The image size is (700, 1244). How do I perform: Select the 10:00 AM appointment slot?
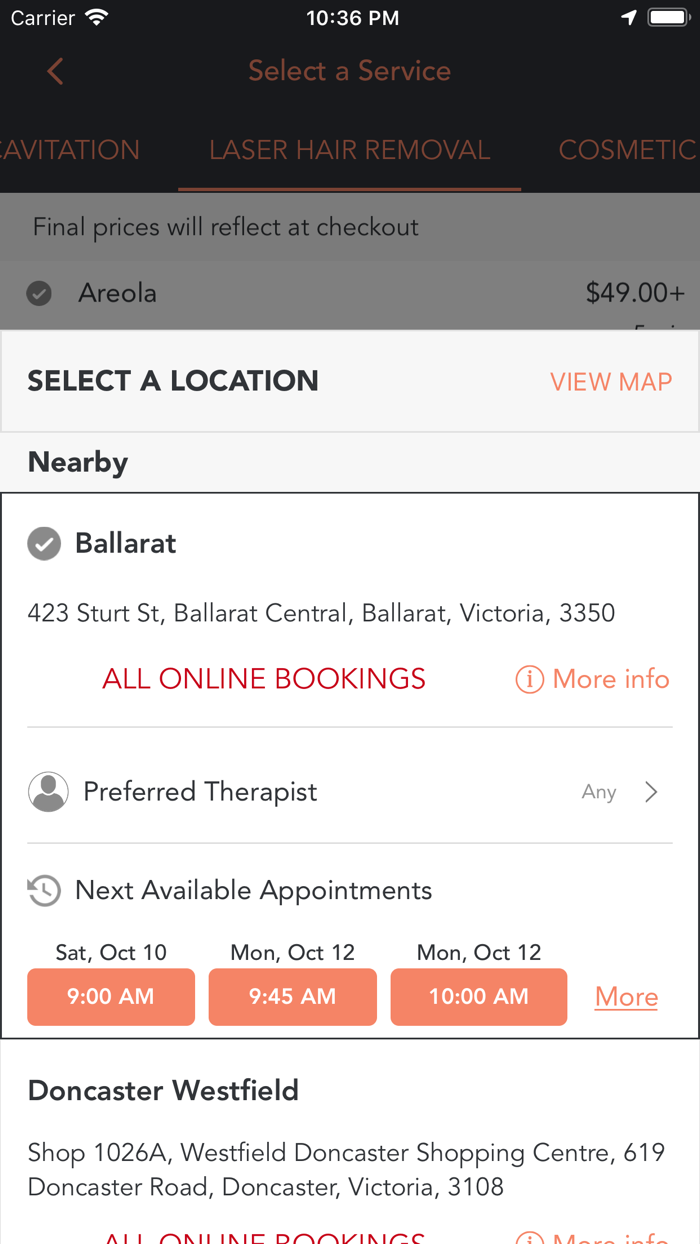[479, 997]
